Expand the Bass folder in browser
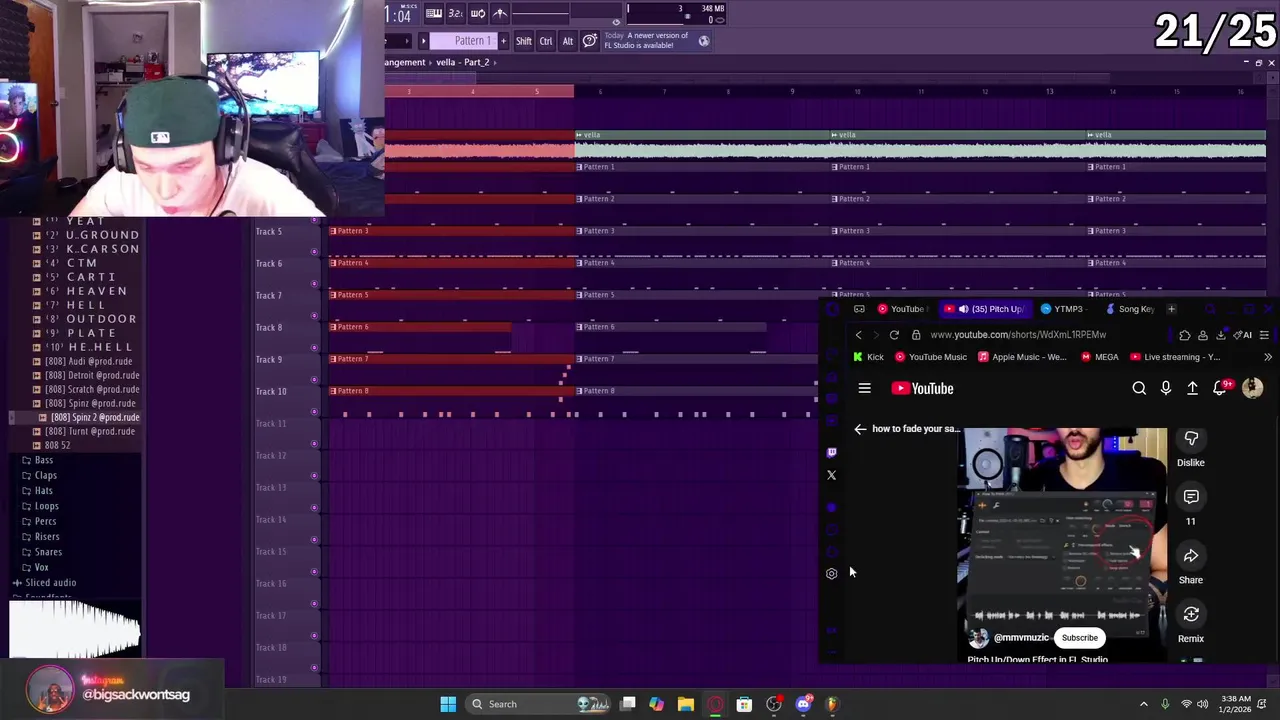The height and width of the screenshot is (720, 1280). (38, 460)
